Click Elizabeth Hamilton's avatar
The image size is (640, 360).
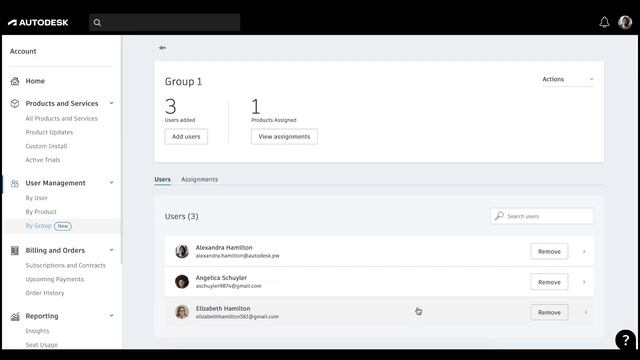pyautogui.click(x=182, y=312)
